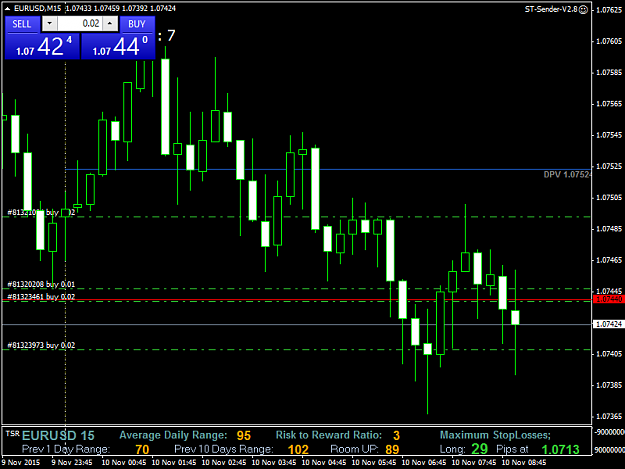Click the red 1.07440 price marker
Viewport: 625px width, 469px height.
coord(608,299)
